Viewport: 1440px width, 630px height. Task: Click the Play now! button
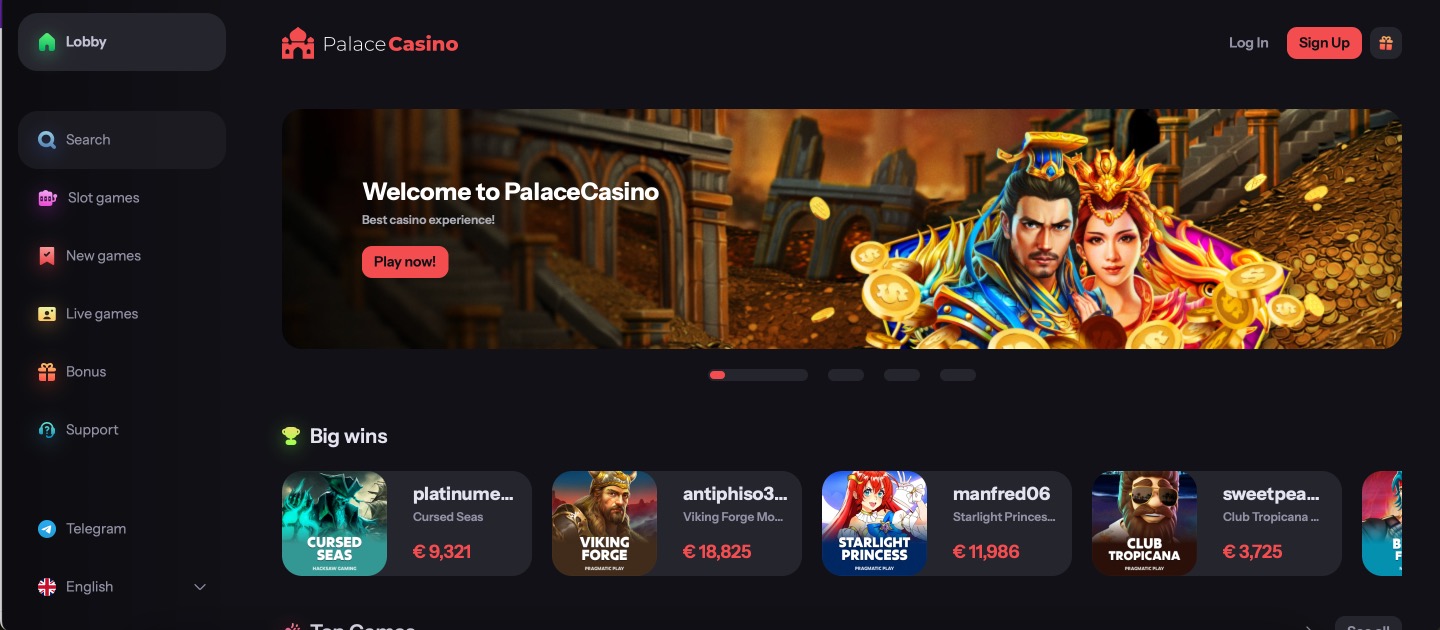pos(405,262)
